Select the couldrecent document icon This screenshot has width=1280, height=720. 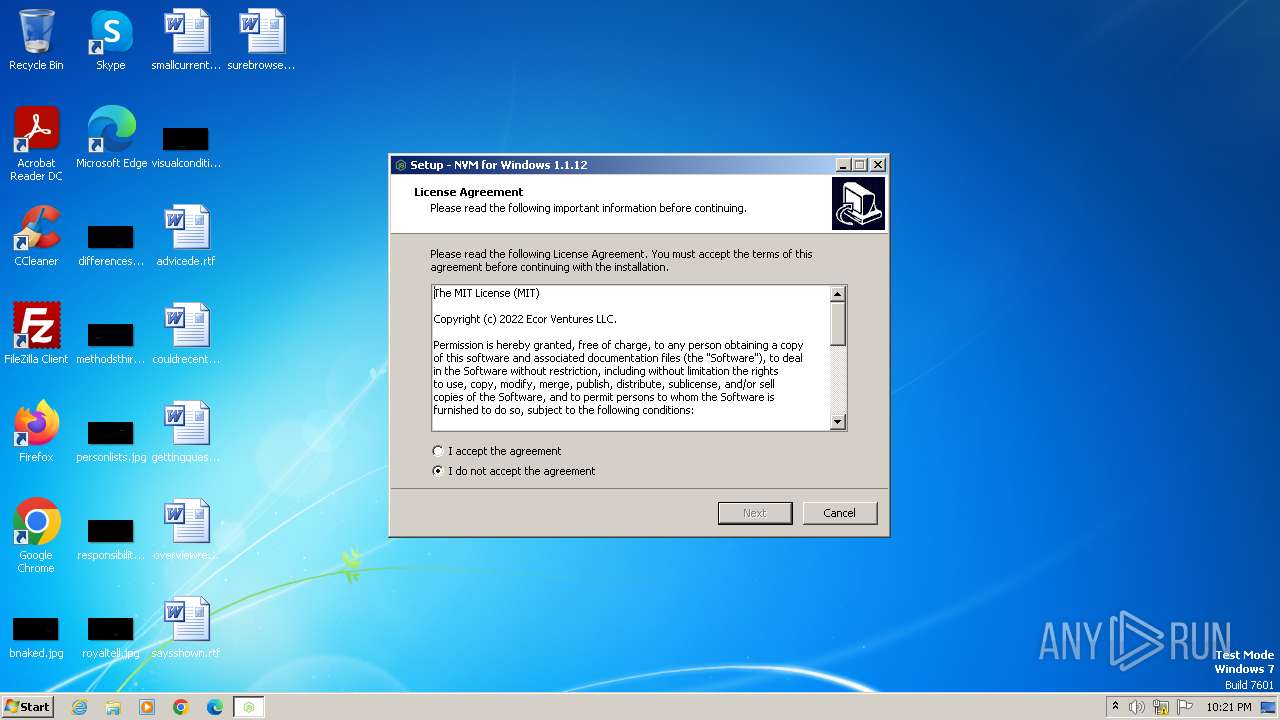tap(186, 334)
